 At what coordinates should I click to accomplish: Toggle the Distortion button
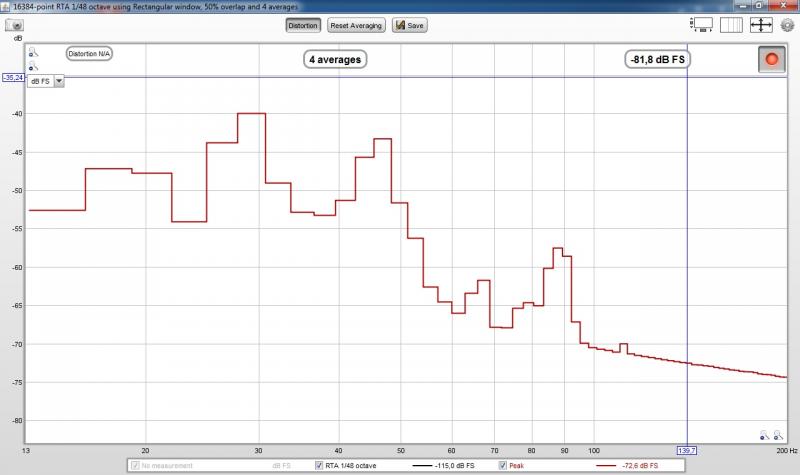303,26
